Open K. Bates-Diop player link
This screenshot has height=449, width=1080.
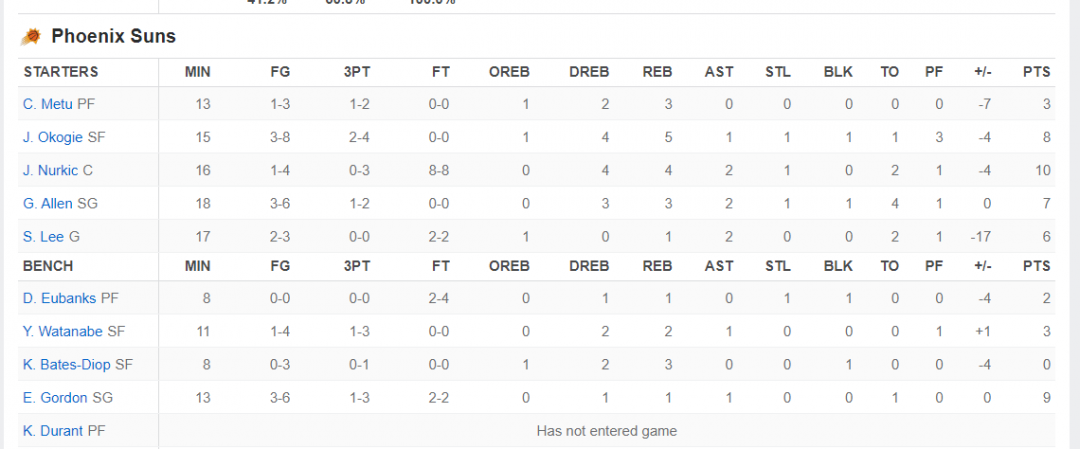(67, 364)
